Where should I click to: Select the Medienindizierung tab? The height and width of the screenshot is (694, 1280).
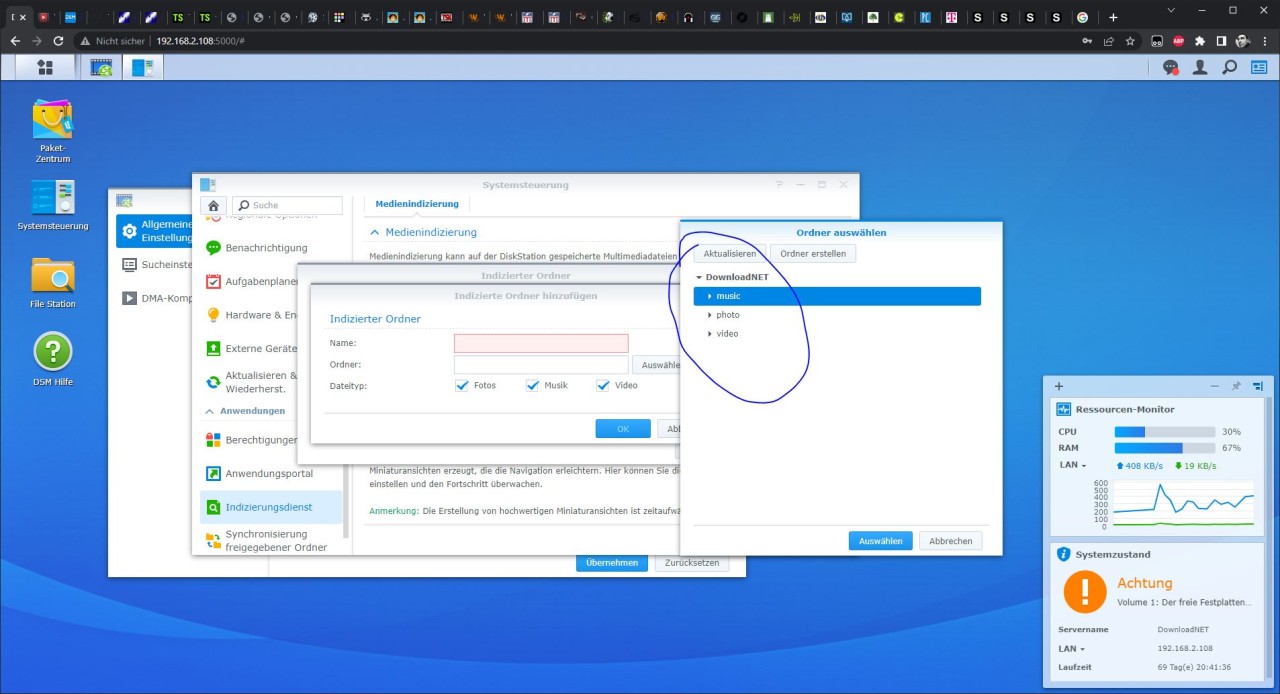[x=417, y=204]
